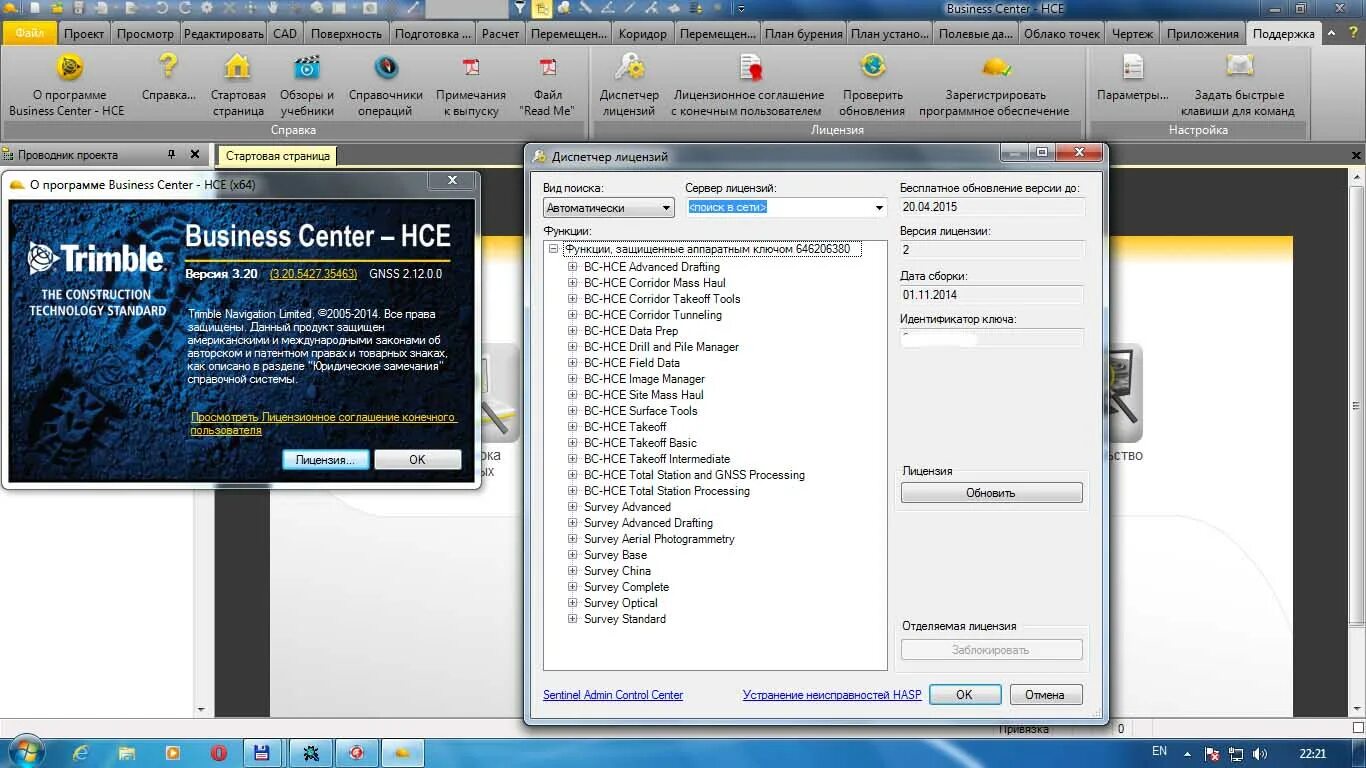Show hidden tray icons arrow

point(1187,754)
